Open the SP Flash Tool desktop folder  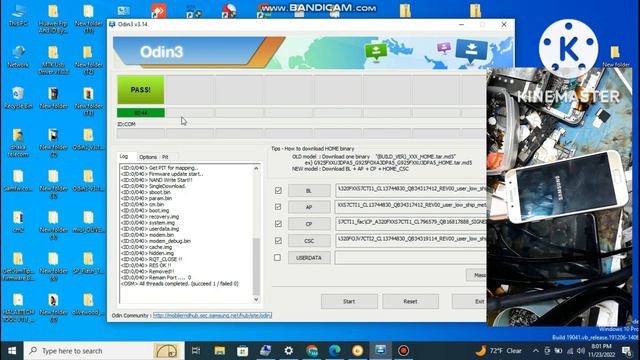tap(88, 262)
